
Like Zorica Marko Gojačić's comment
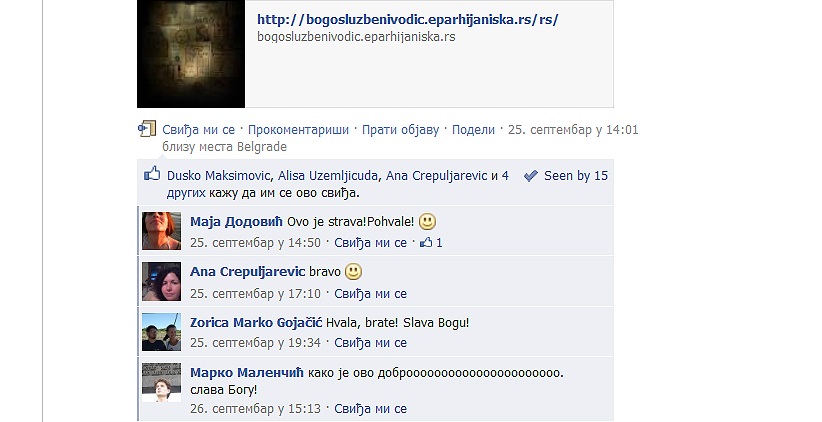[371, 343]
